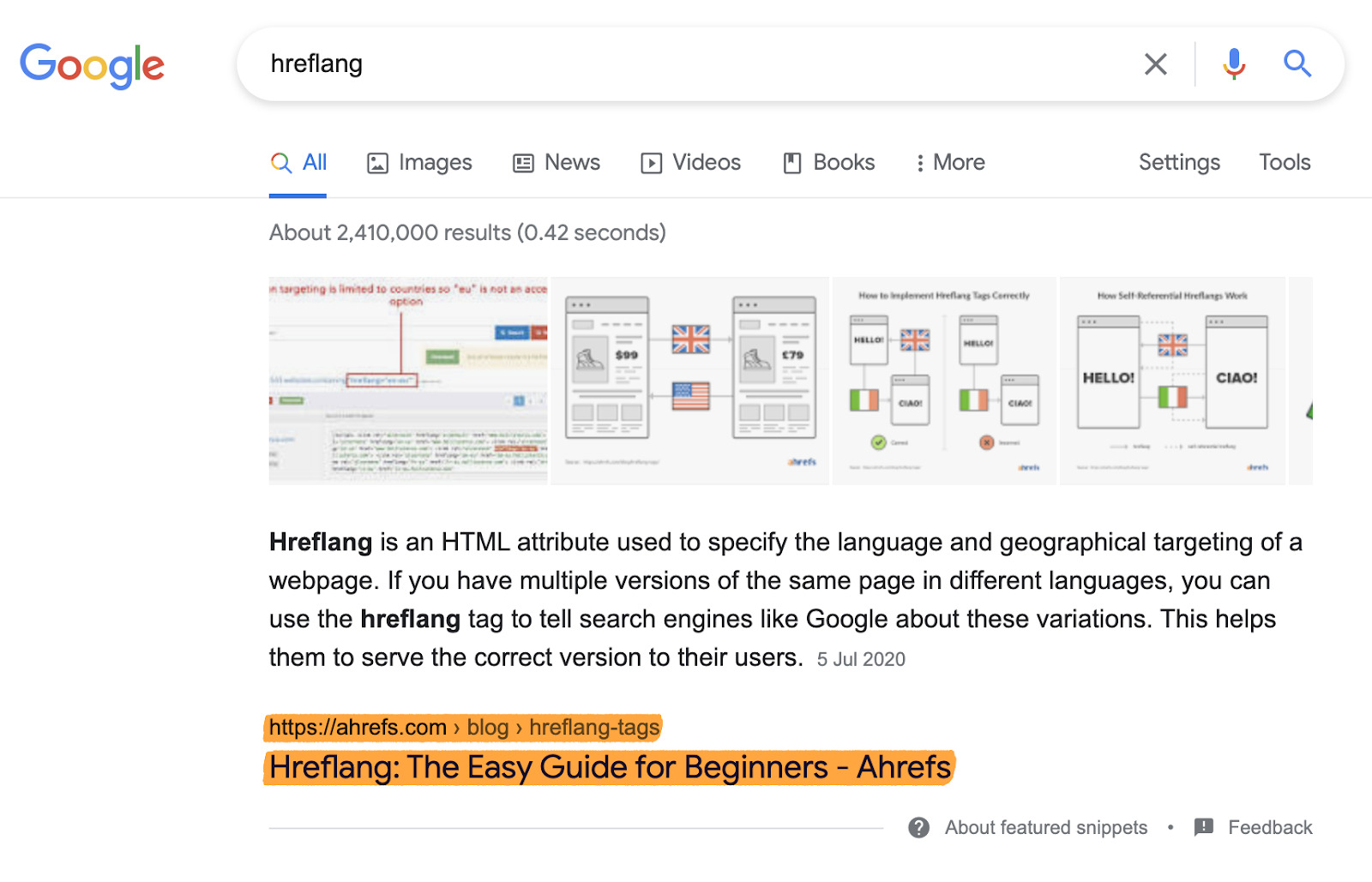Image resolution: width=1372 pixels, height=882 pixels.
Task: Click the ahrefs.com blog URL breadcrumb
Action: [x=464, y=728]
